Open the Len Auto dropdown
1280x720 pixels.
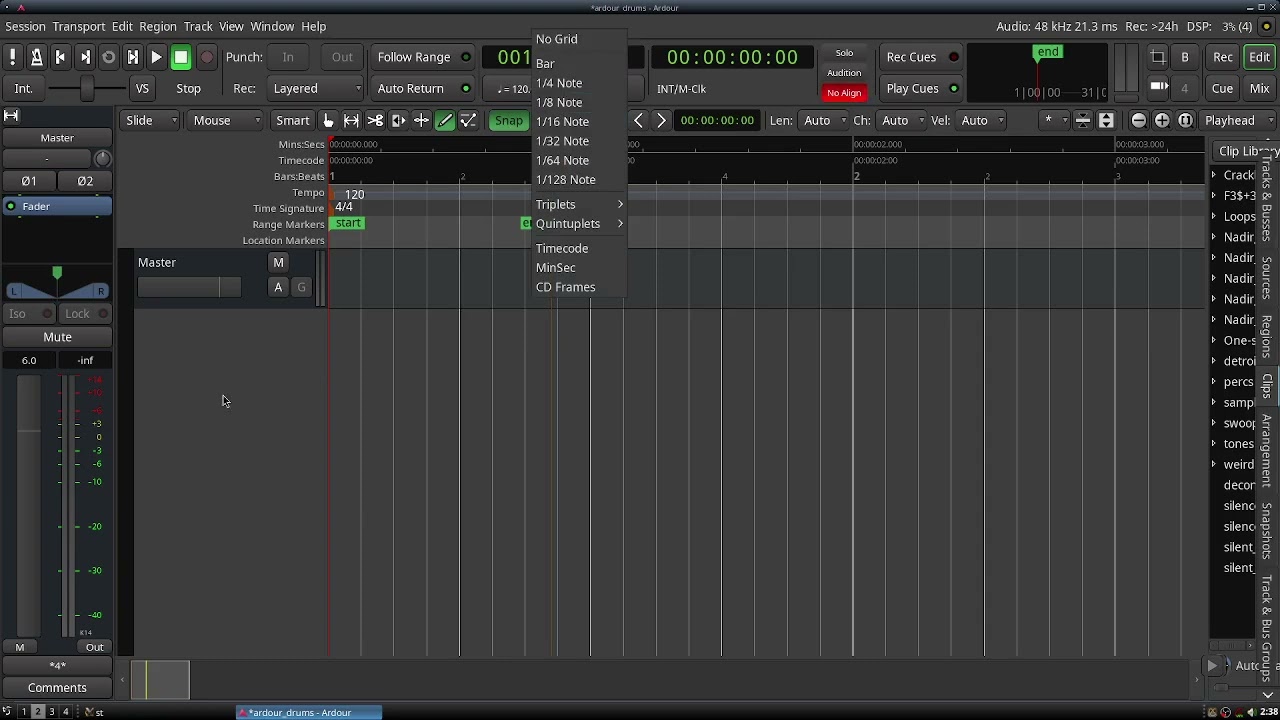pos(824,120)
